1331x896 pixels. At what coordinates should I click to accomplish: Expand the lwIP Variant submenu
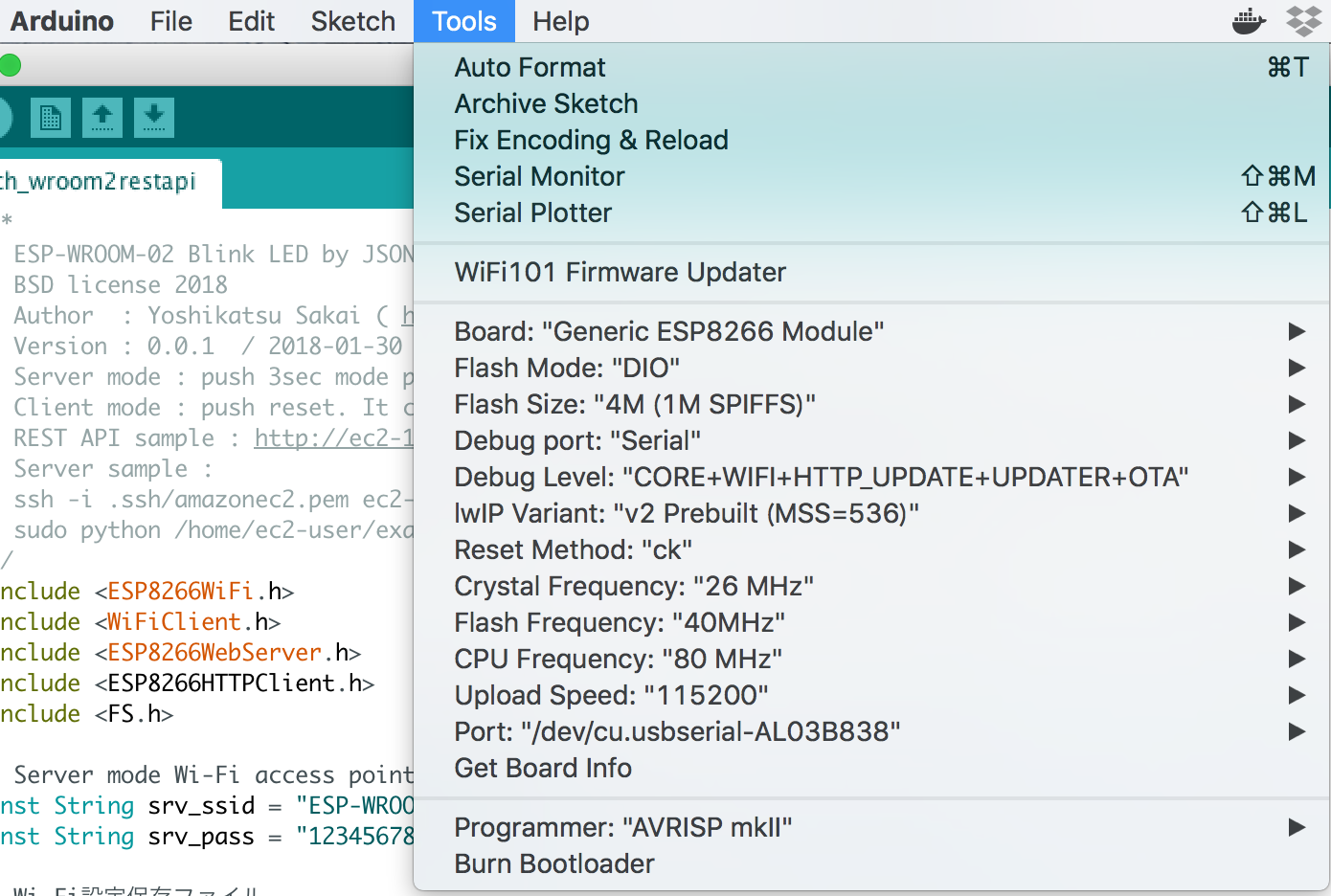point(871,513)
